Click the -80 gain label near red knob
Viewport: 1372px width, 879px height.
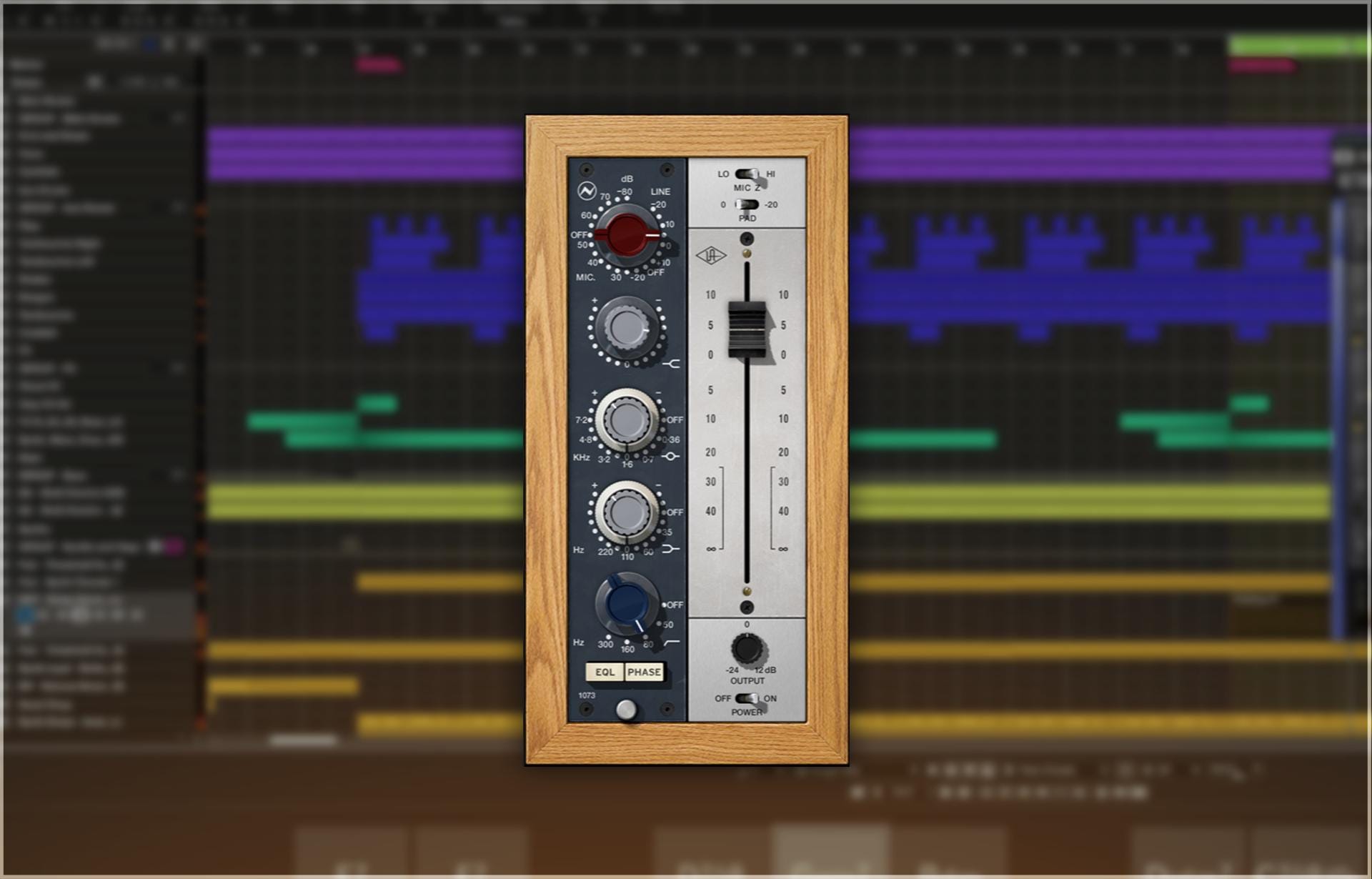(625, 192)
